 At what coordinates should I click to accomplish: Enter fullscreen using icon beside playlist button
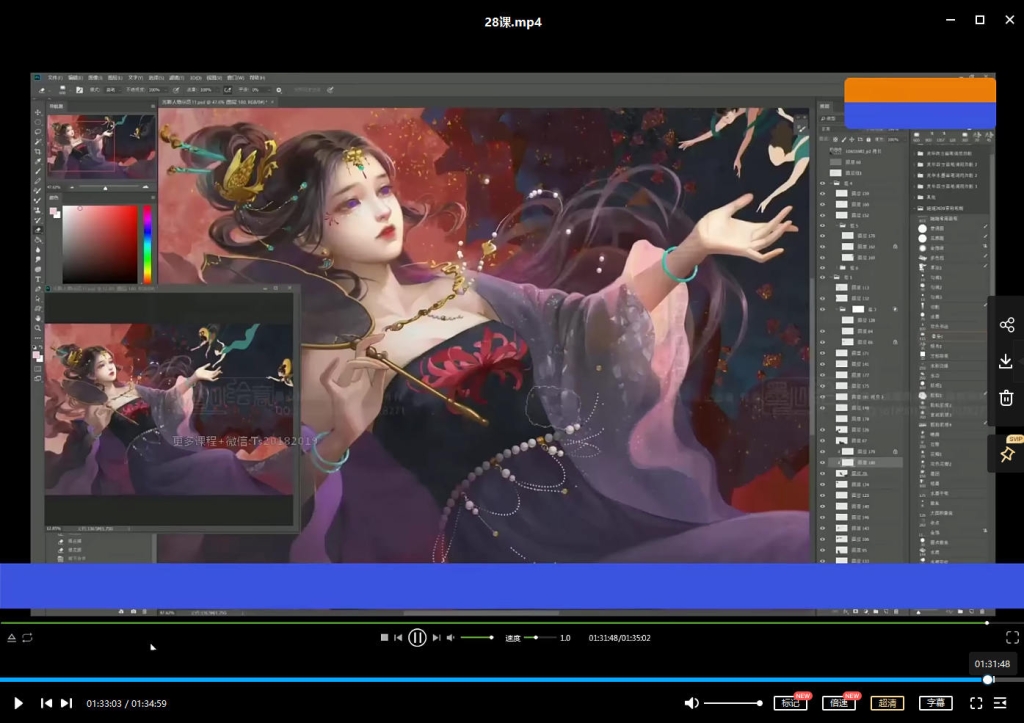pyautogui.click(x=976, y=703)
